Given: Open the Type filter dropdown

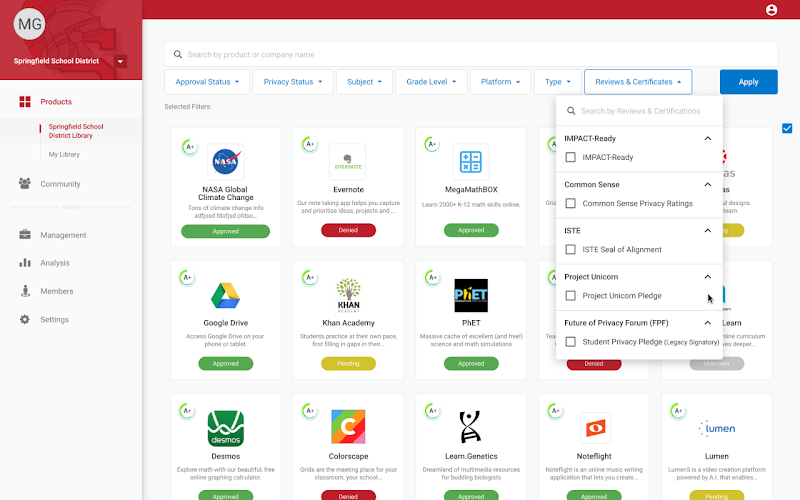Looking at the screenshot, I should 558,82.
